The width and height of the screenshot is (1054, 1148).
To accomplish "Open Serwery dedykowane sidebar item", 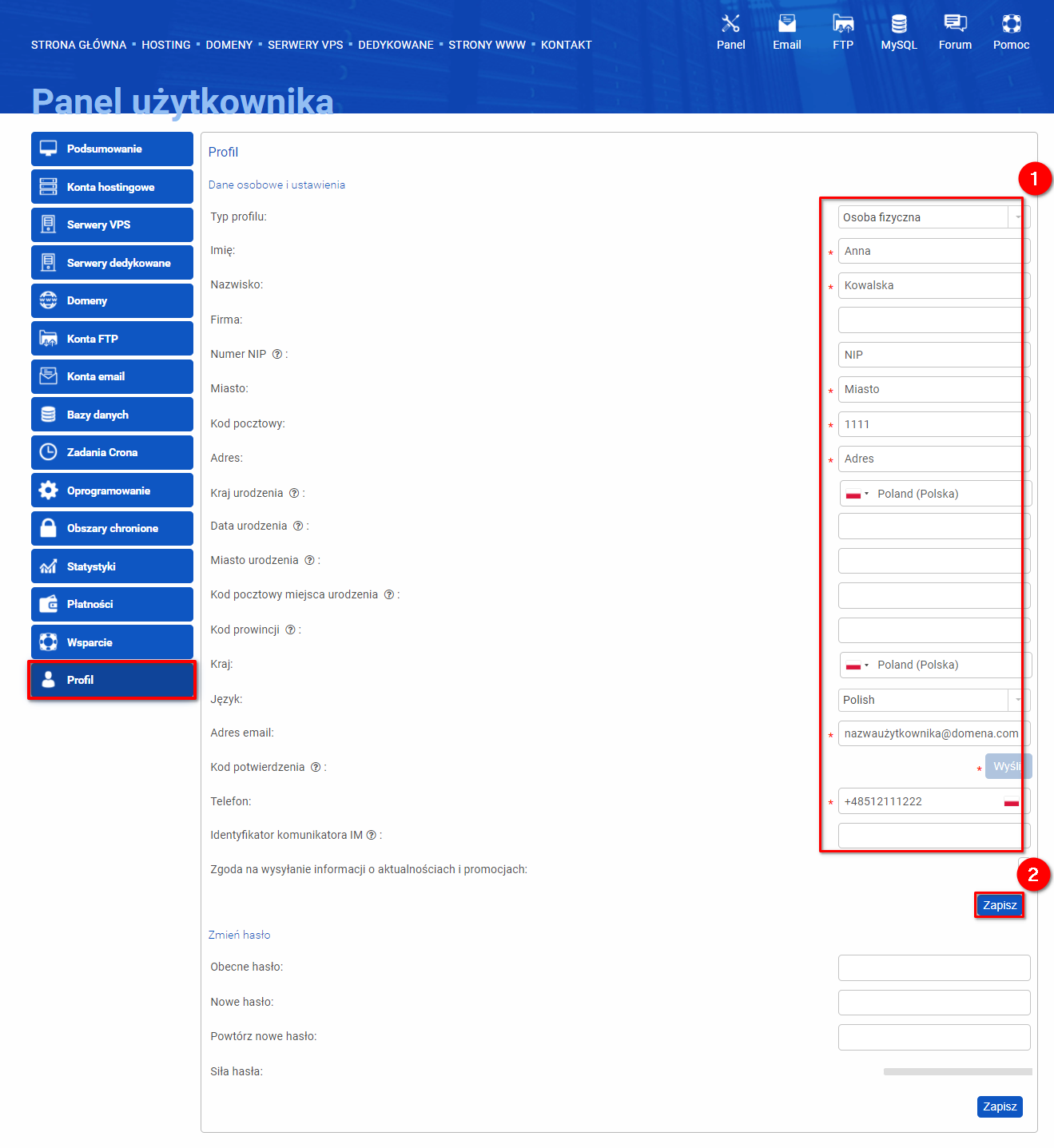I will pyautogui.click(x=112, y=263).
